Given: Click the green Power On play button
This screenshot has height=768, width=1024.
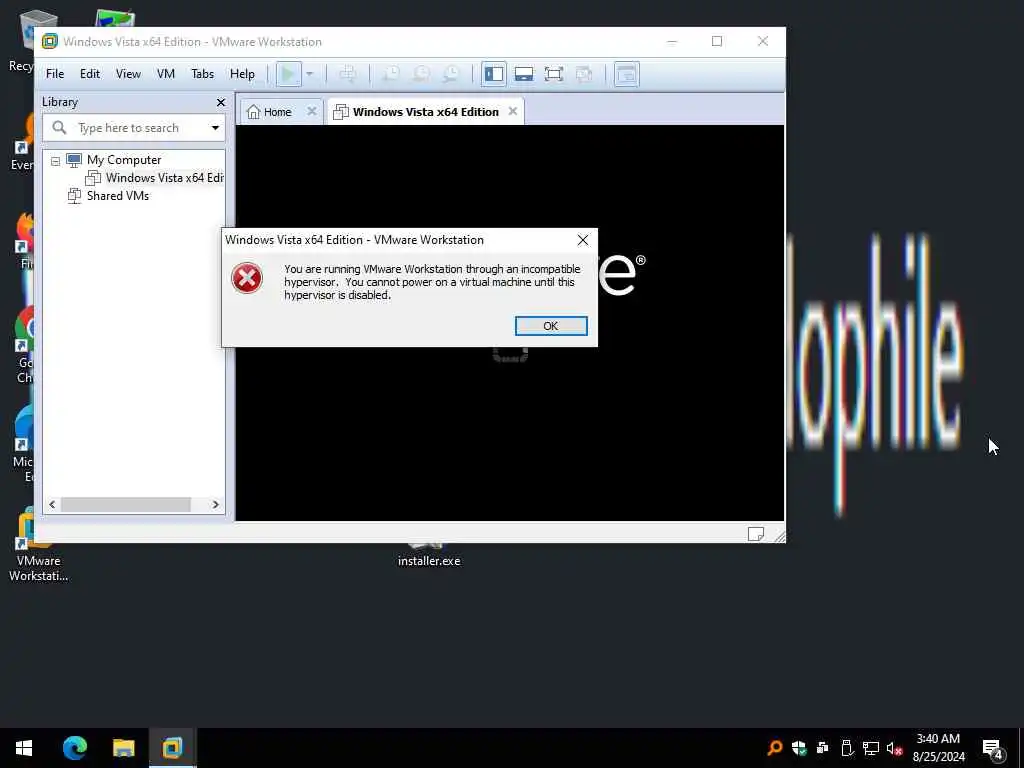Looking at the screenshot, I should [289, 74].
